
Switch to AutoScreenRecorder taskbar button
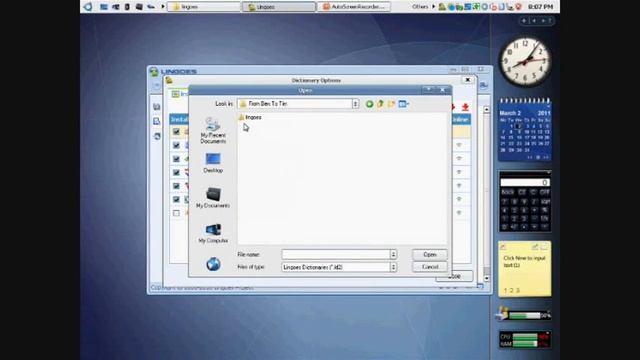pos(354,7)
